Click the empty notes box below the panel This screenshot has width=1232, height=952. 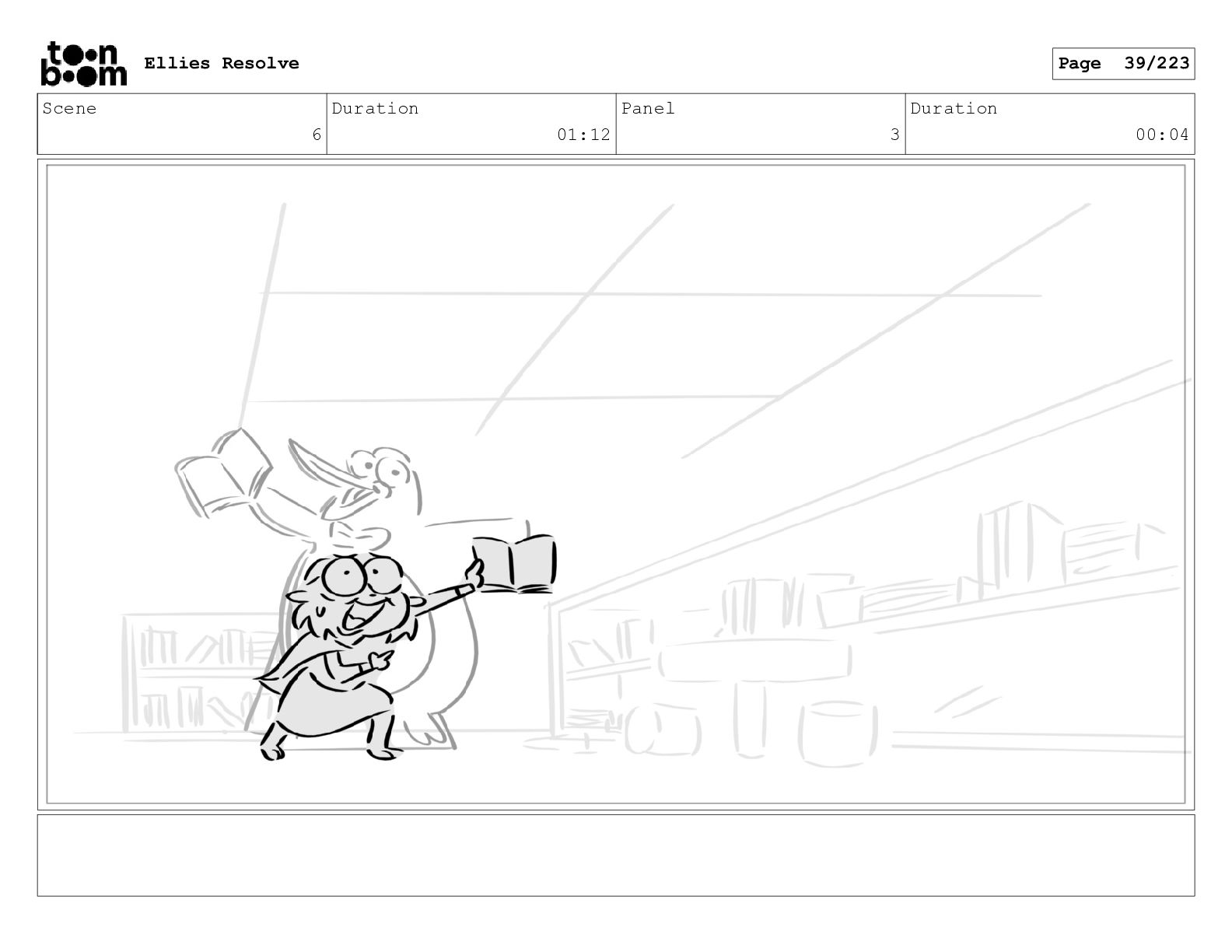click(x=616, y=856)
